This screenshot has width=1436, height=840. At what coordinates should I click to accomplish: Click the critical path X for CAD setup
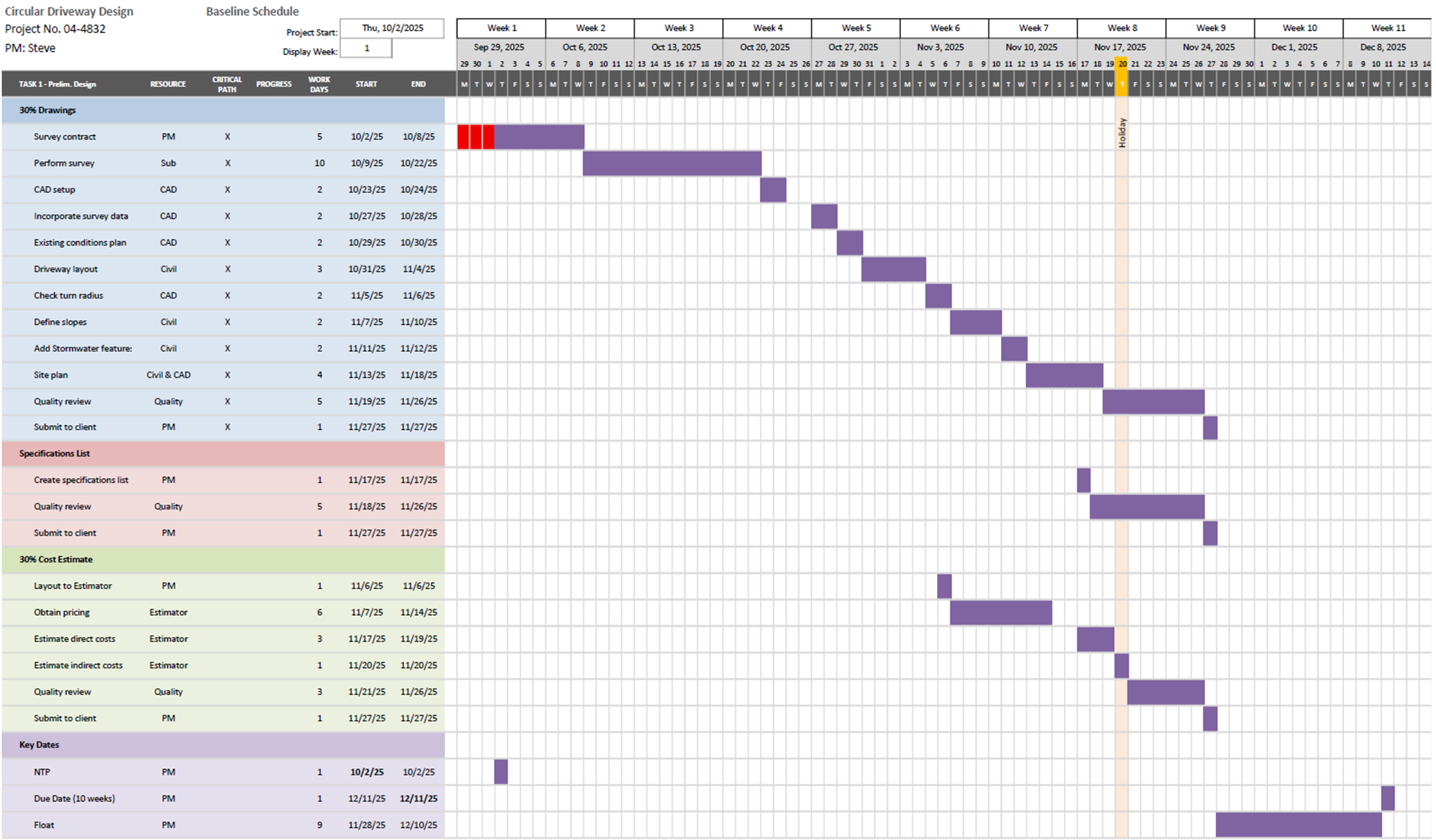point(228,190)
